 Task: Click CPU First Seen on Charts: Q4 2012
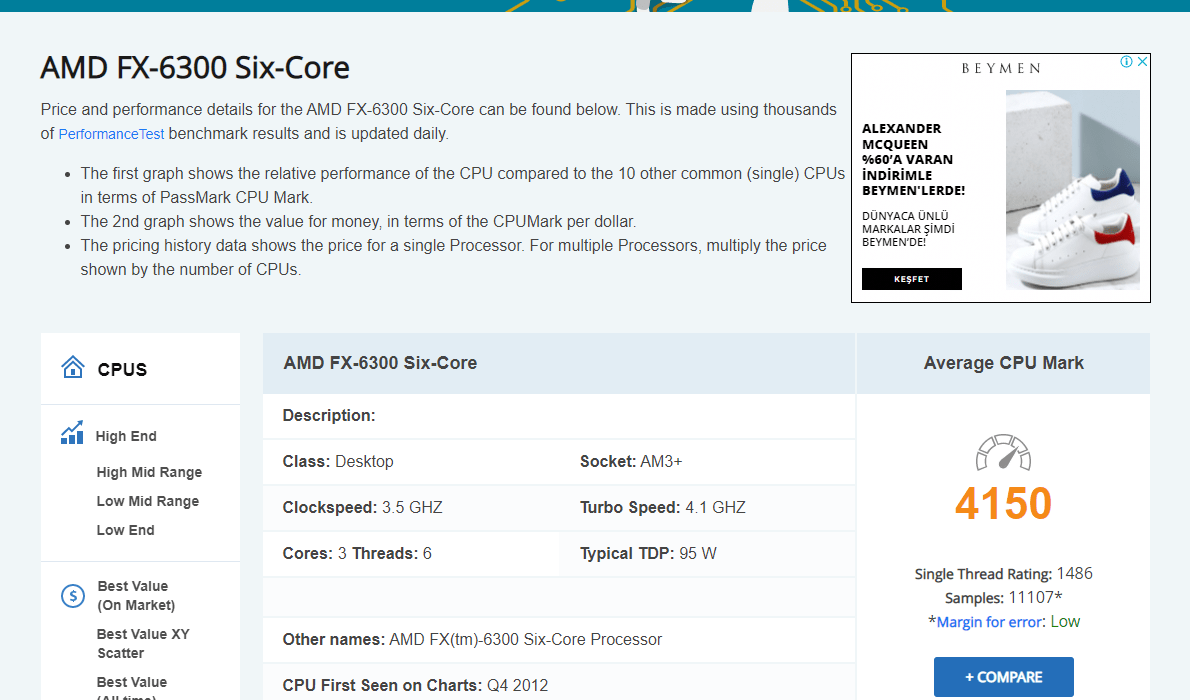click(x=415, y=686)
